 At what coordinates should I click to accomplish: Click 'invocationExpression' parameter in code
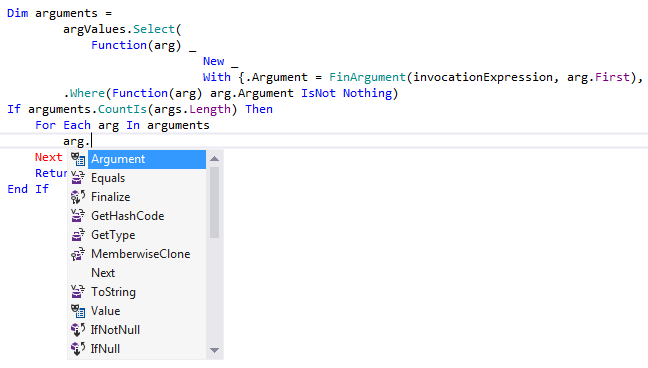(483, 77)
